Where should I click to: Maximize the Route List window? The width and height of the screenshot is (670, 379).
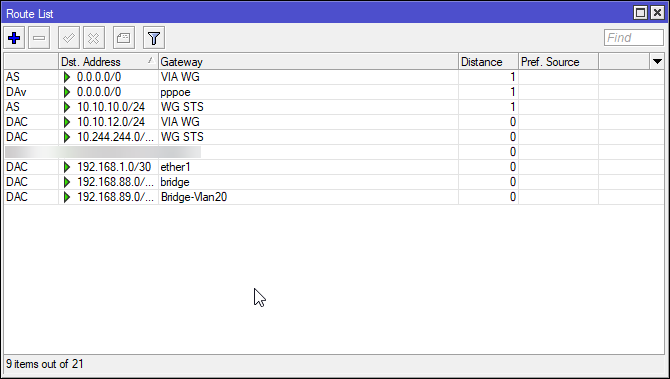[640, 13]
